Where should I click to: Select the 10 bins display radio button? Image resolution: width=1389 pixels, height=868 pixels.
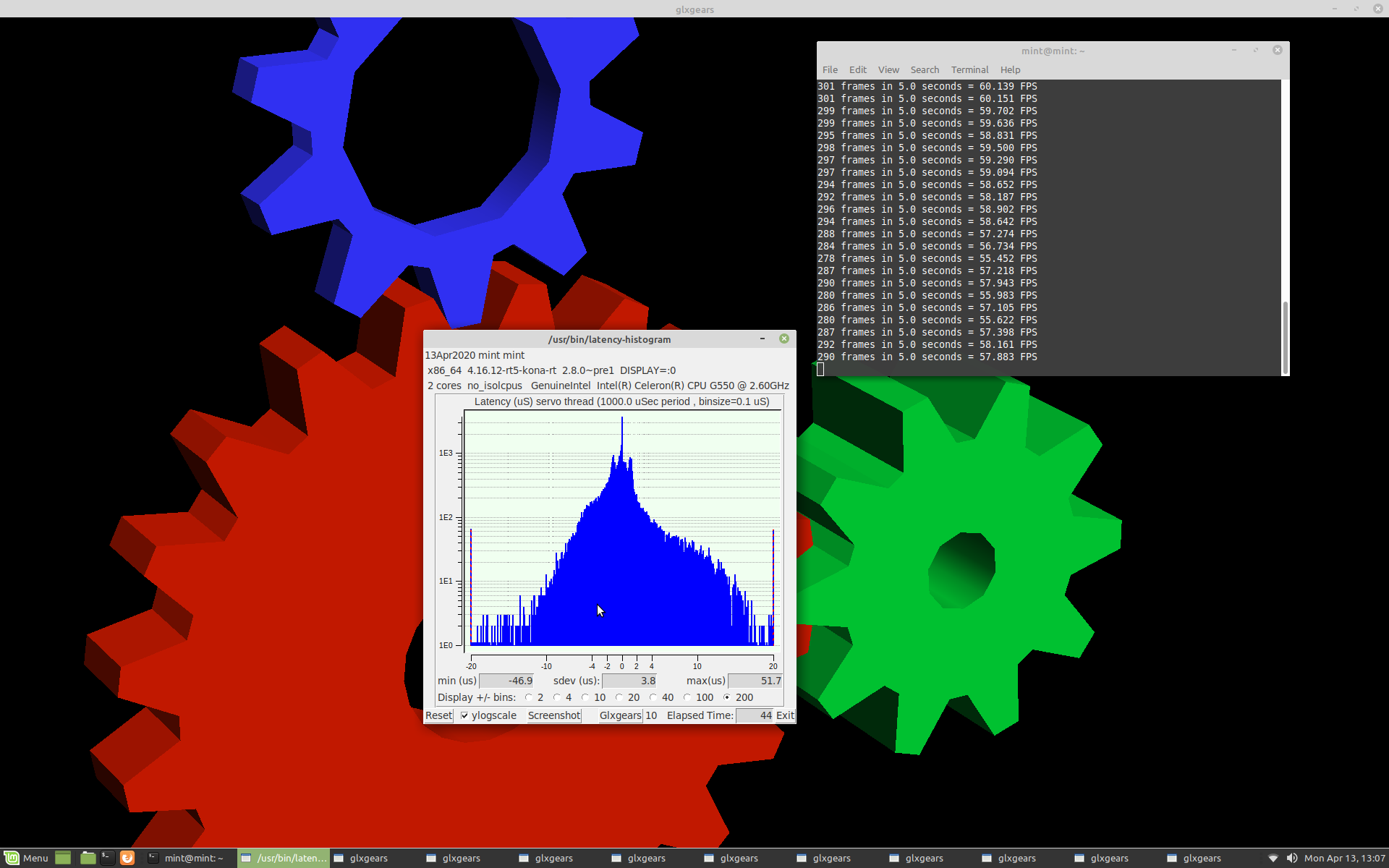585,697
